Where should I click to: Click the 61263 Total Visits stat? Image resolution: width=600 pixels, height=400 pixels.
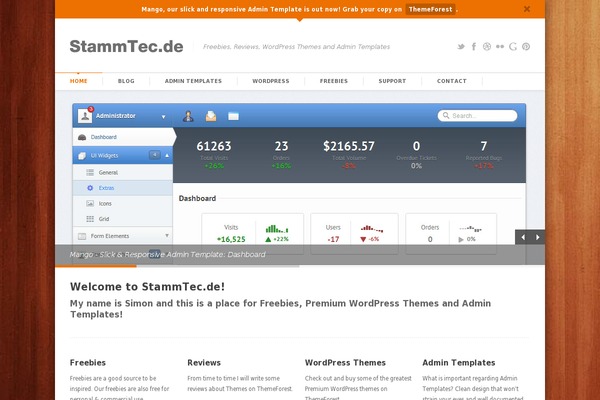(x=214, y=155)
